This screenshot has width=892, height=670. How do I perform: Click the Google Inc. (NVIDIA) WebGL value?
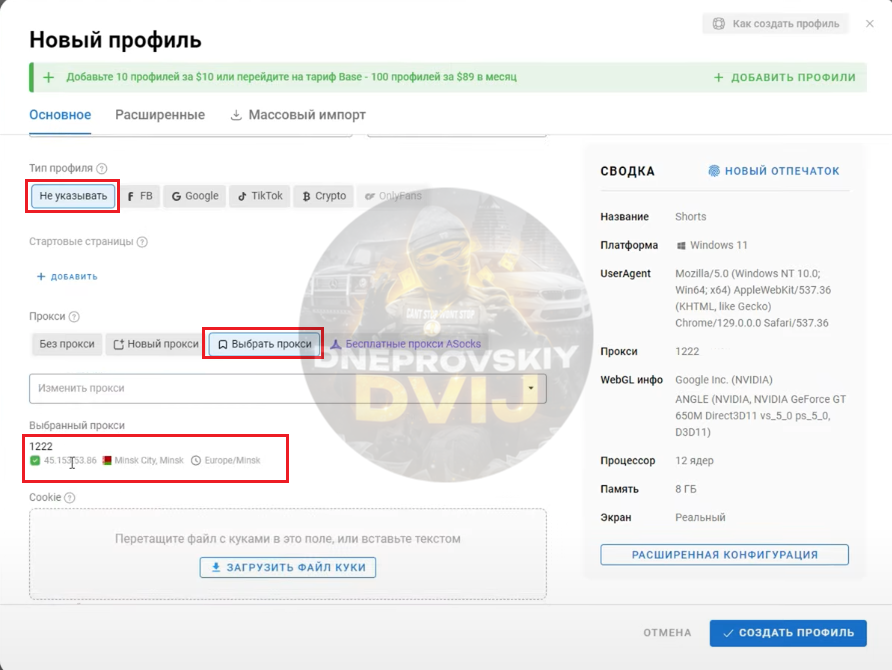(x=724, y=380)
